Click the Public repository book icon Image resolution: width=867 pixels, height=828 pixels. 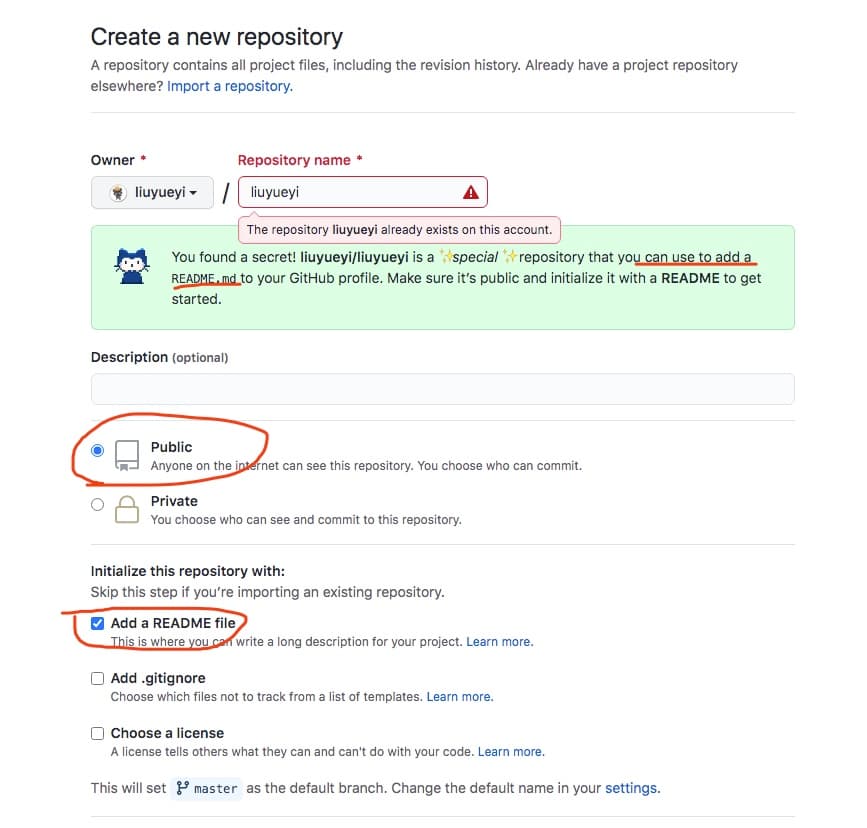pos(127,455)
